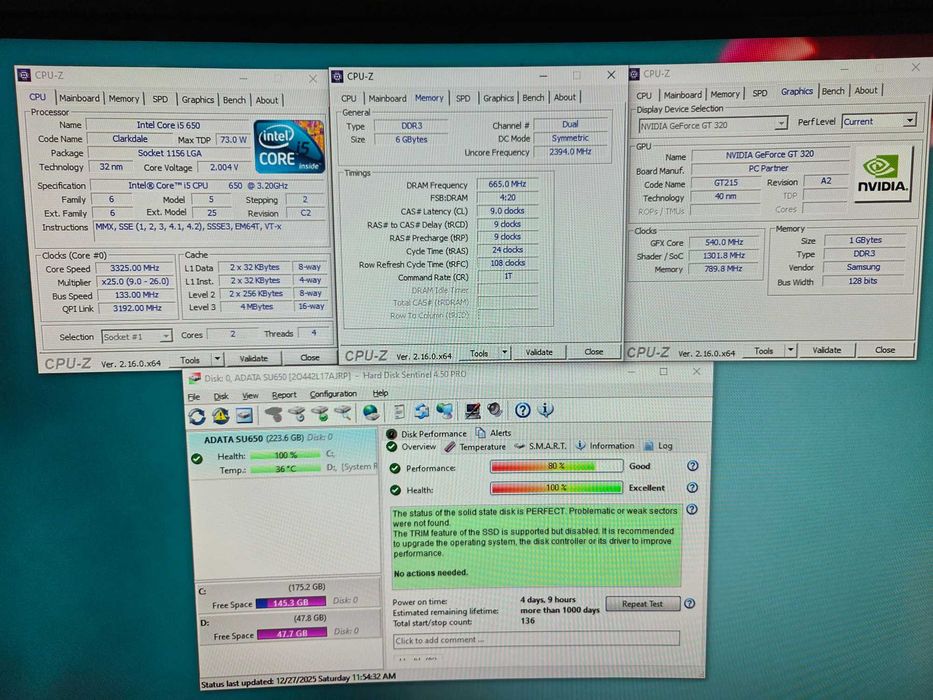Switch to Bench tab in Graphics CPU-Z window
This screenshot has height=700, width=933.
click(833, 91)
